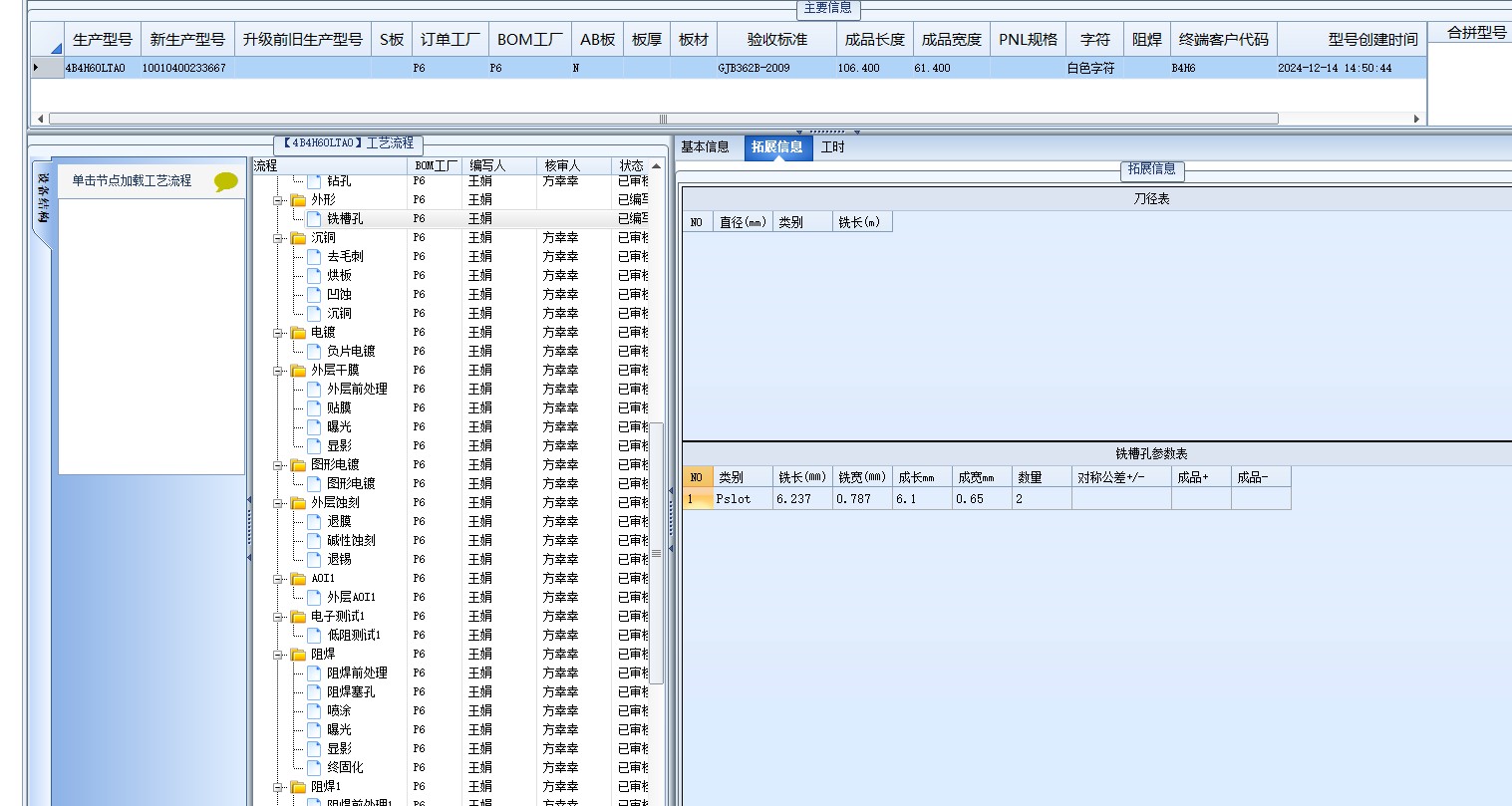
Task: Click the document icon beside 阻焊塞孔
Action: tap(314, 691)
